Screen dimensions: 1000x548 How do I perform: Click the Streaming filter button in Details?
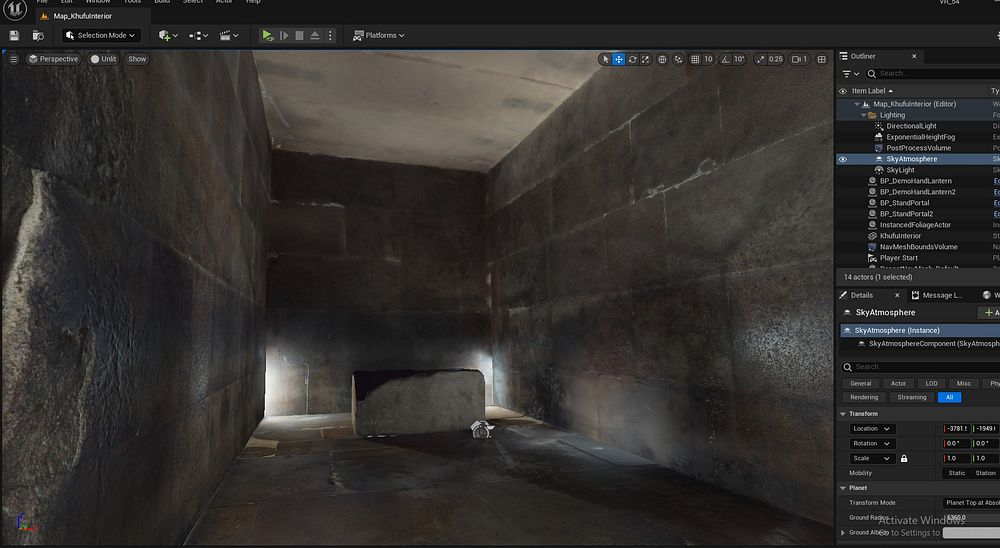912,397
